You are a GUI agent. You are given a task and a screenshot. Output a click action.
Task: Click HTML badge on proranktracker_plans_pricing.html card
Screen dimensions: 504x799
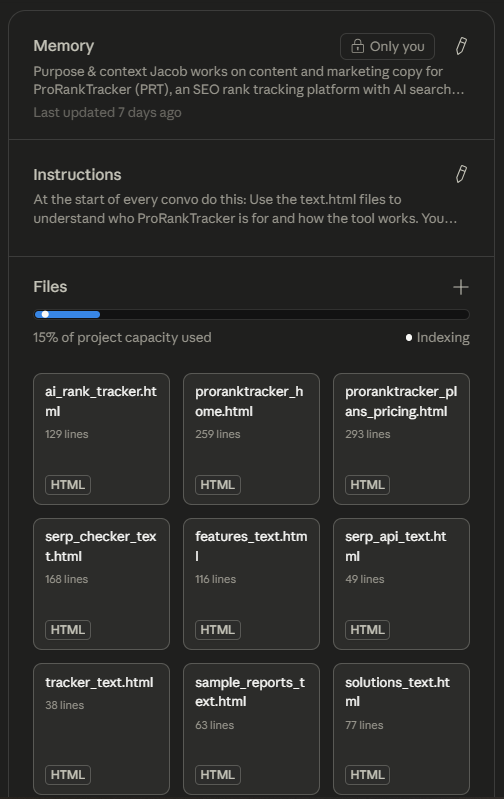point(367,485)
